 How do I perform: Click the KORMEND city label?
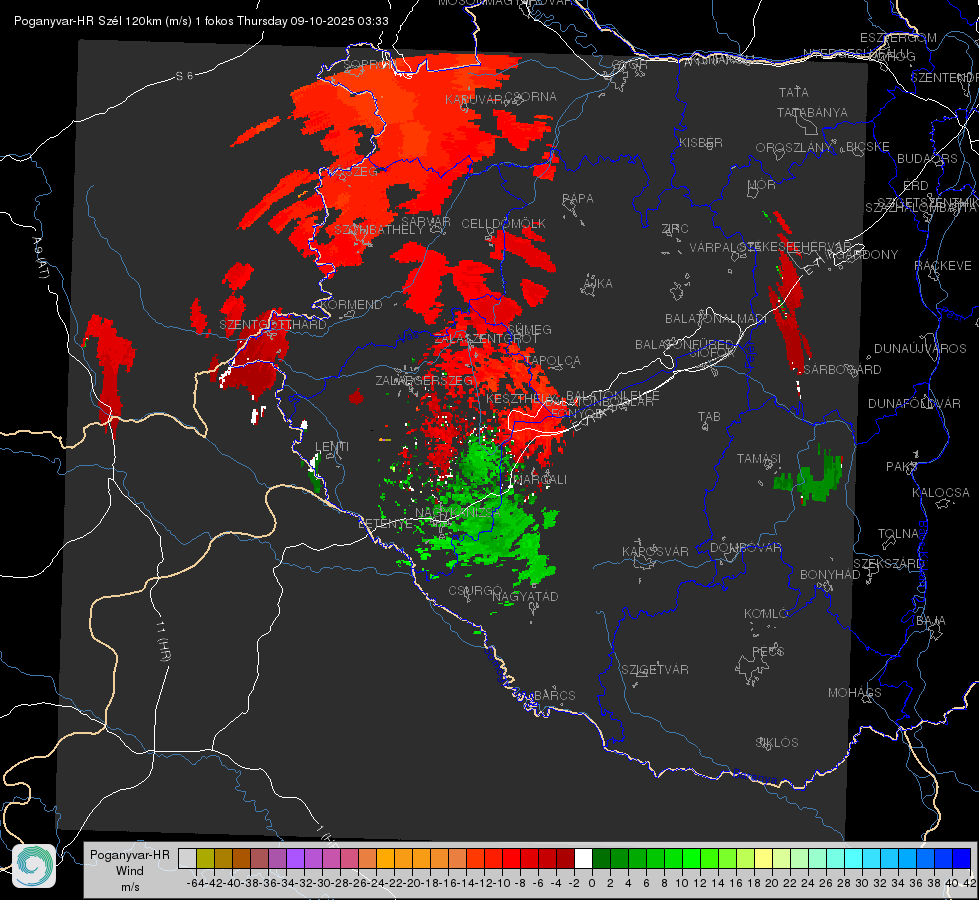[x=350, y=305]
